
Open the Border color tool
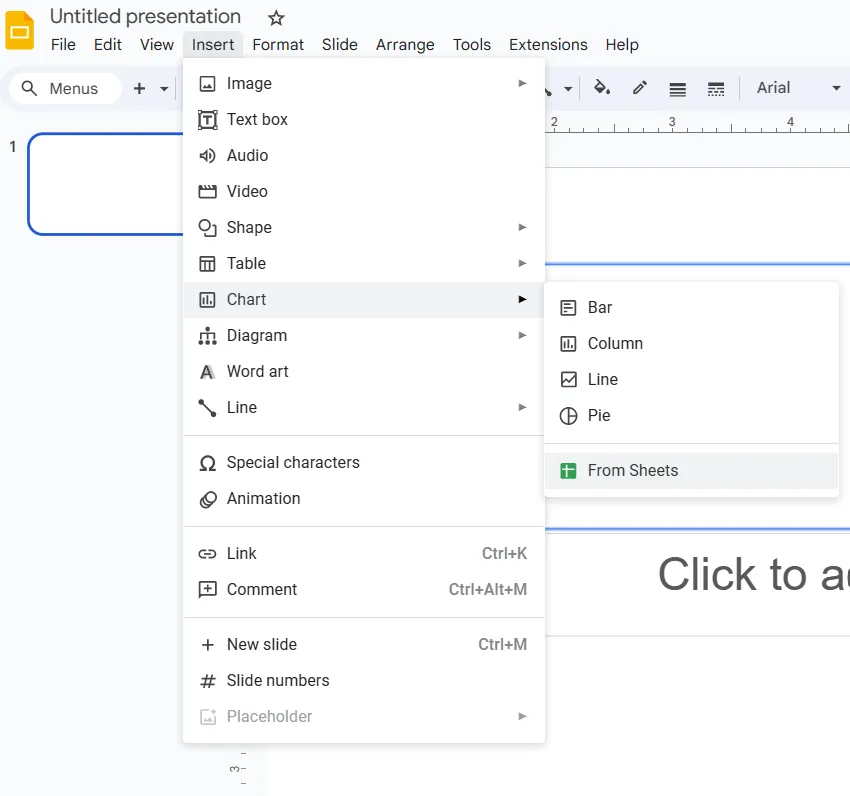pos(639,88)
